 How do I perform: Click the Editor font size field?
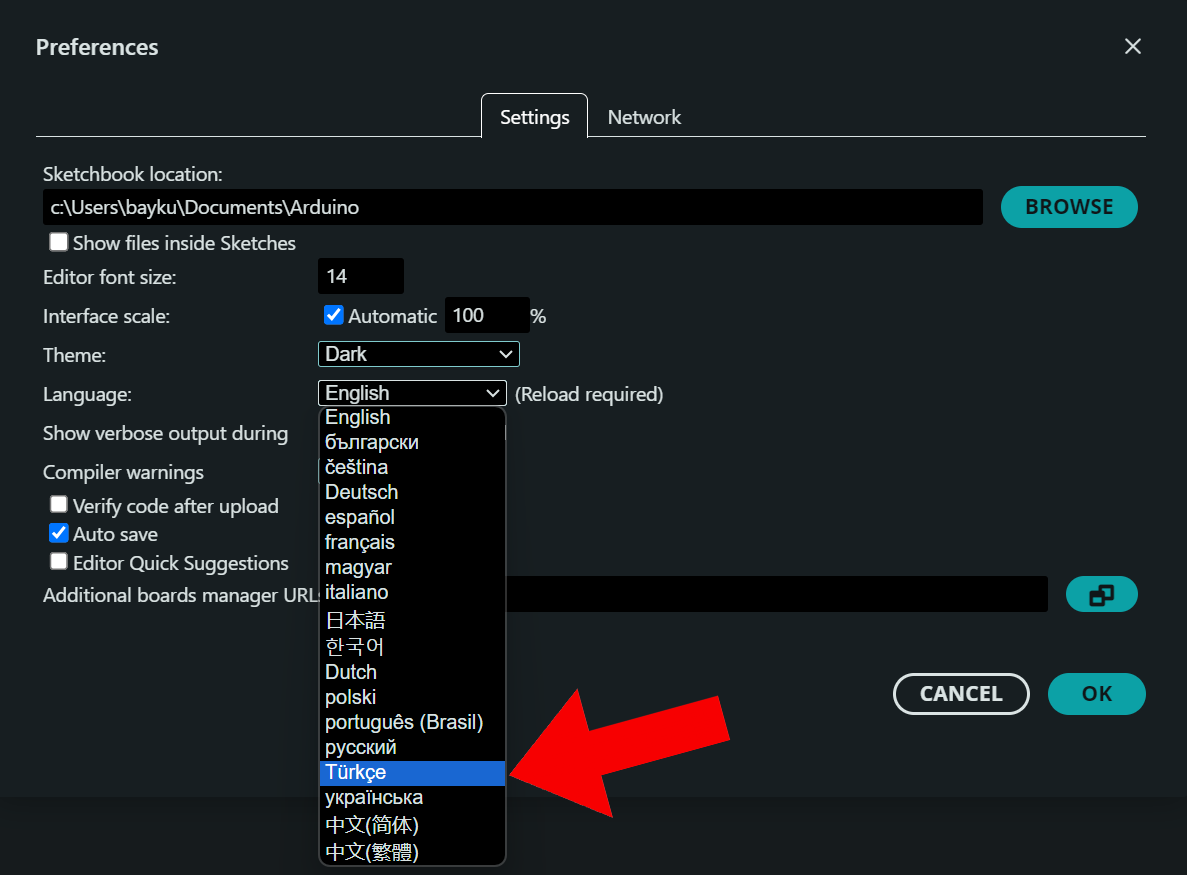(360, 276)
